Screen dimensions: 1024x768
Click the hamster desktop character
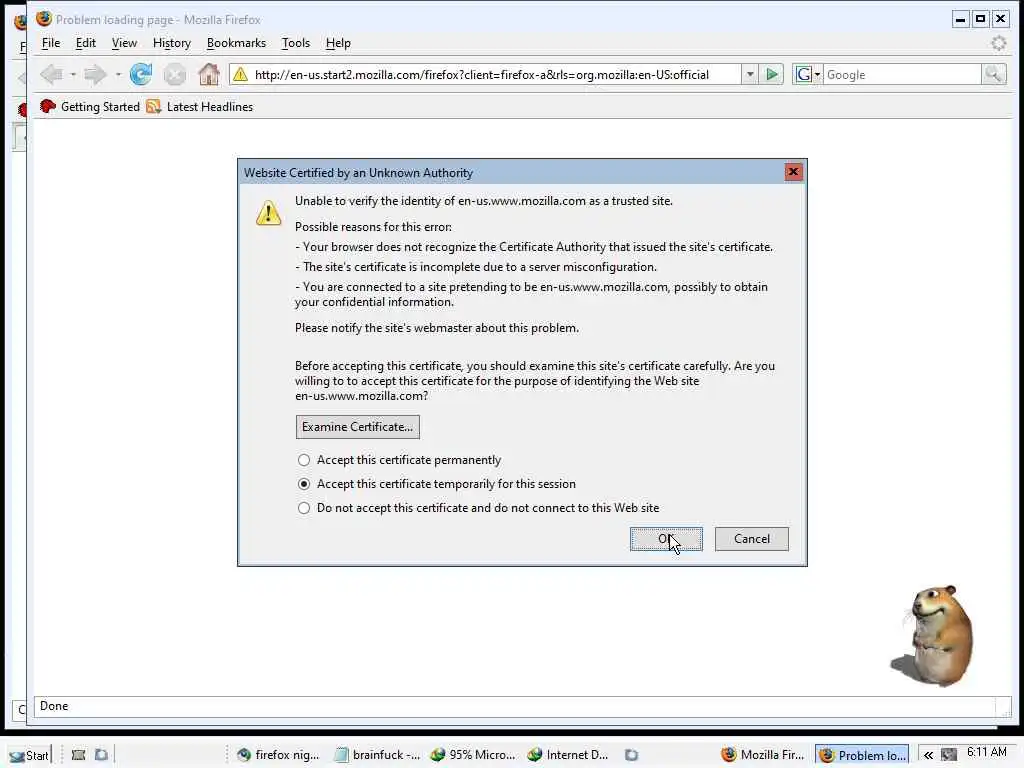tap(934, 635)
